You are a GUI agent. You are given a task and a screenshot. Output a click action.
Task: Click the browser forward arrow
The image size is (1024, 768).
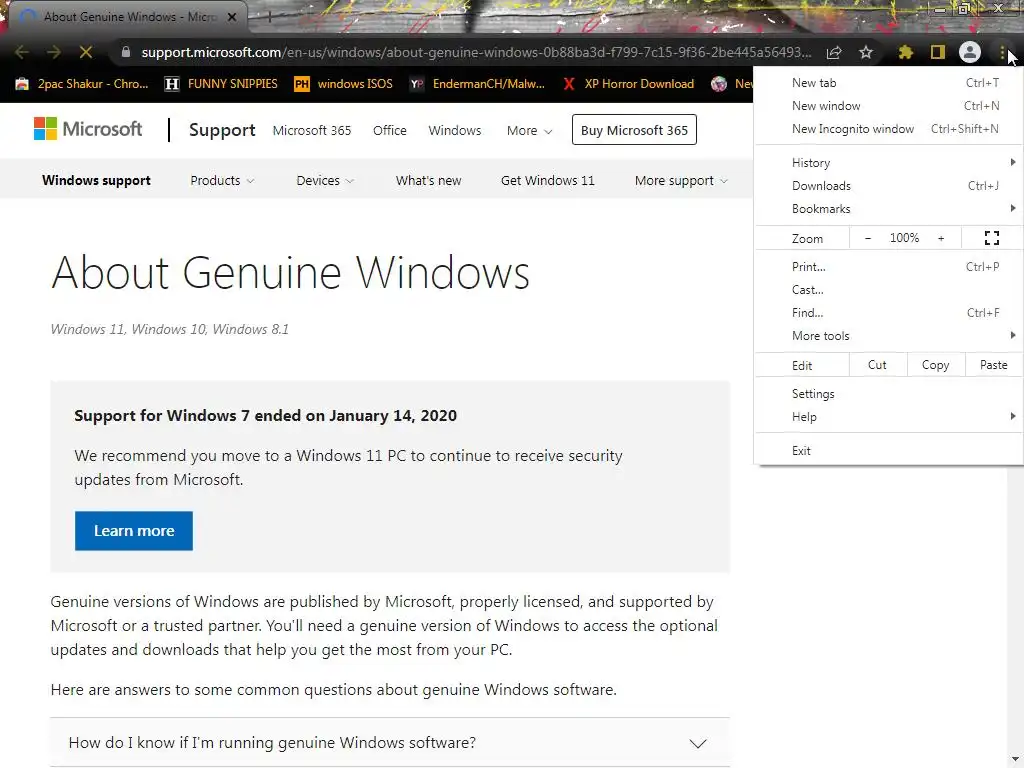(x=54, y=52)
